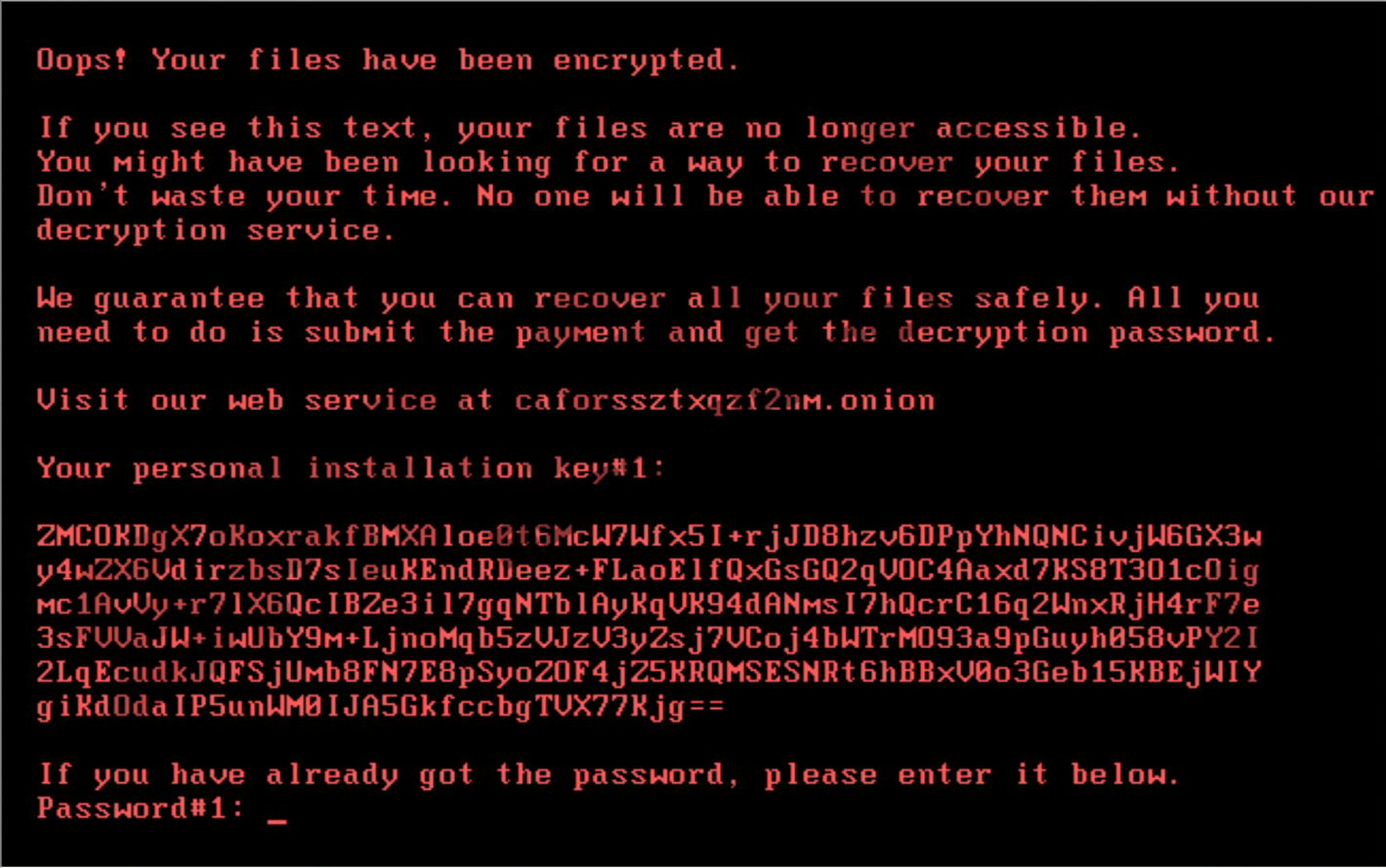Select the key line starting with y4wZX6V
The image size is (1386, 868).
point(647,570)
